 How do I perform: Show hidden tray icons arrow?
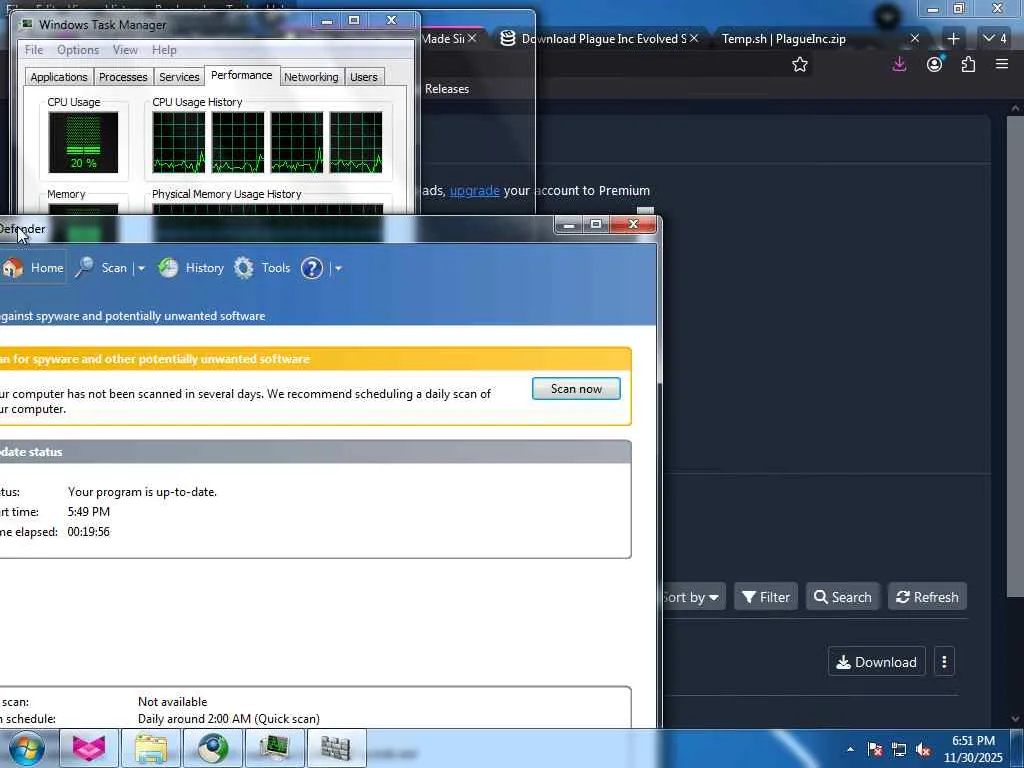pos(850,749)
